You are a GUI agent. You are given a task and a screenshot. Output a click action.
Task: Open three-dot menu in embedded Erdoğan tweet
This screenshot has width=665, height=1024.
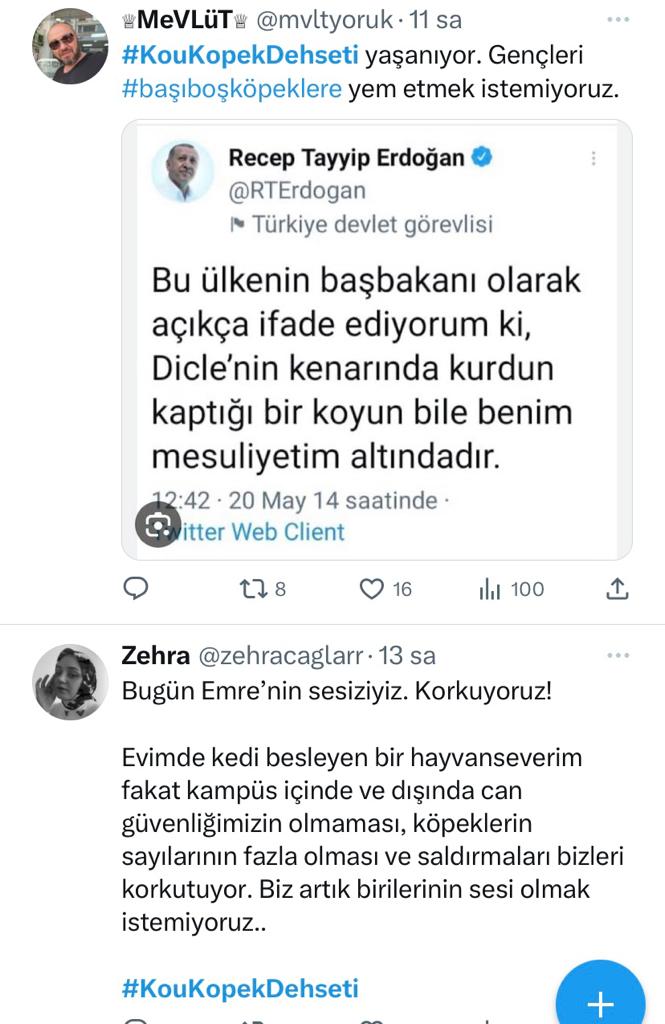click(593, 158)
